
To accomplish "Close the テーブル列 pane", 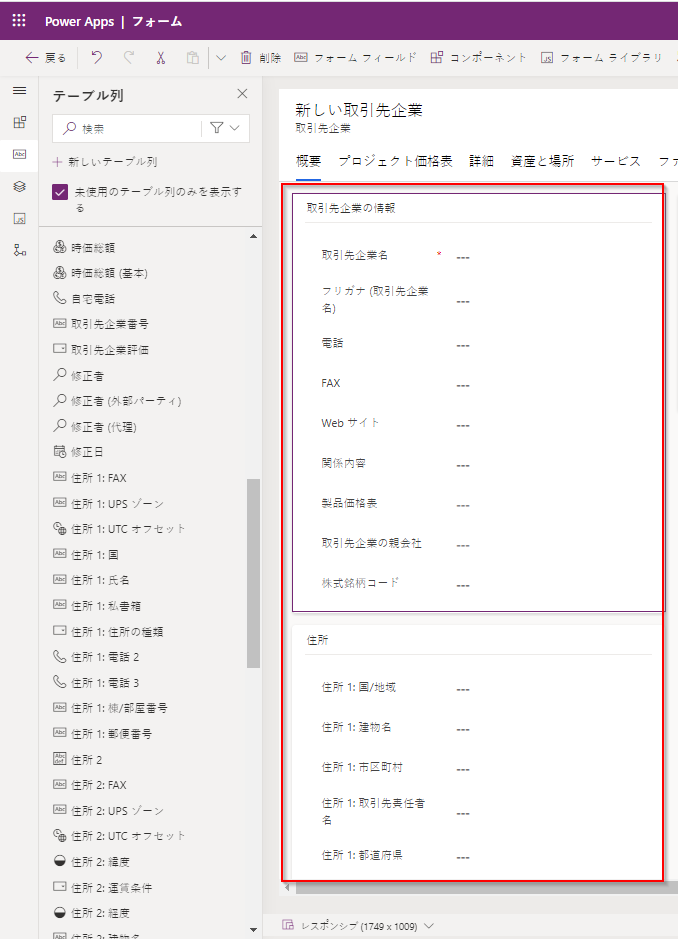I will coord(242,93).
